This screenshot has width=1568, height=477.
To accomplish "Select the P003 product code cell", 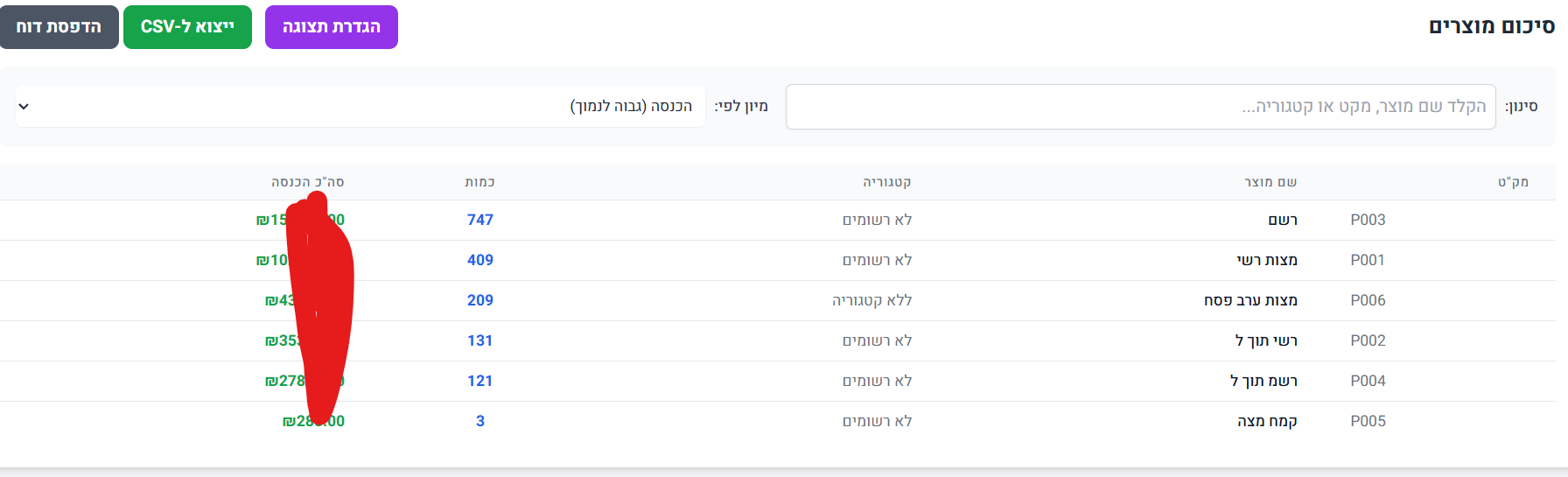I will [x=1368, y=220].
